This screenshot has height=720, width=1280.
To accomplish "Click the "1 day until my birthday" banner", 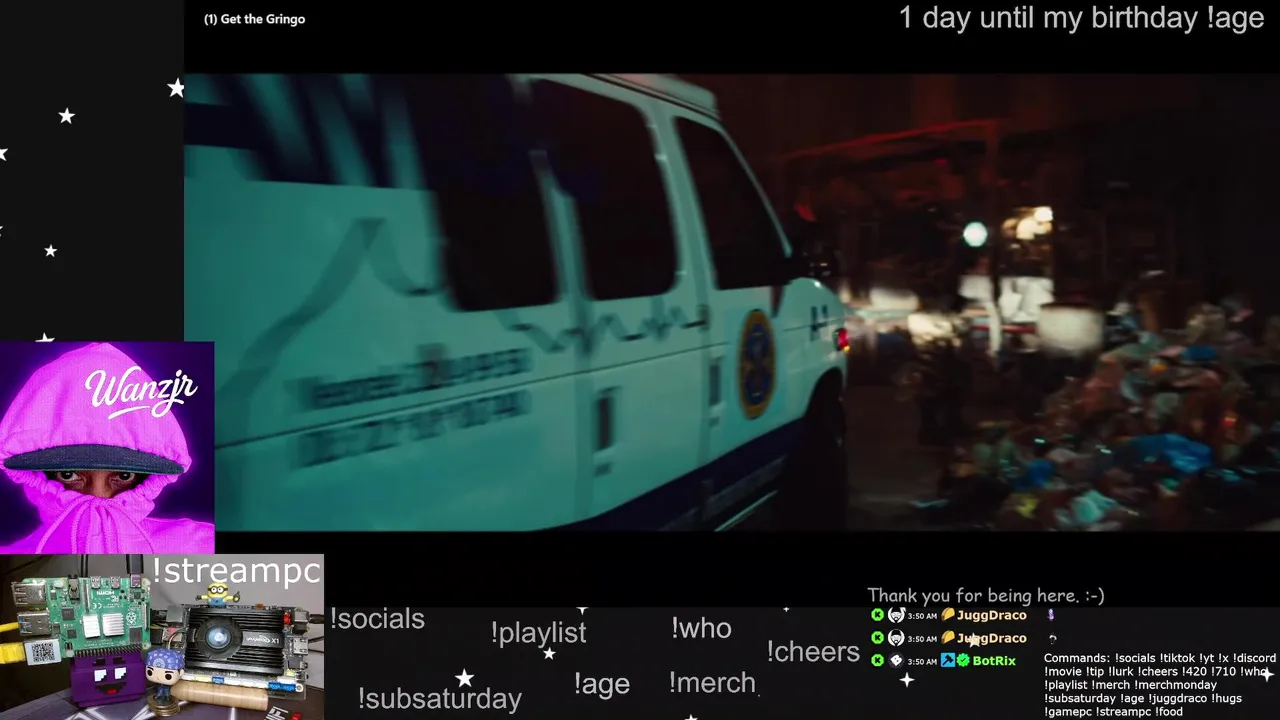I will pos(1081,18).
